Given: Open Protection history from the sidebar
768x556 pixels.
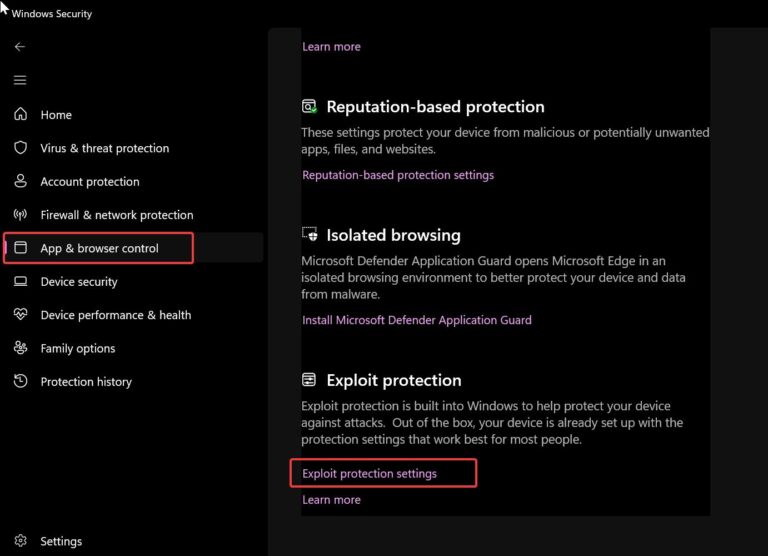Looking at the screenshot, I should pyautogui.click(x=86, y=382).
